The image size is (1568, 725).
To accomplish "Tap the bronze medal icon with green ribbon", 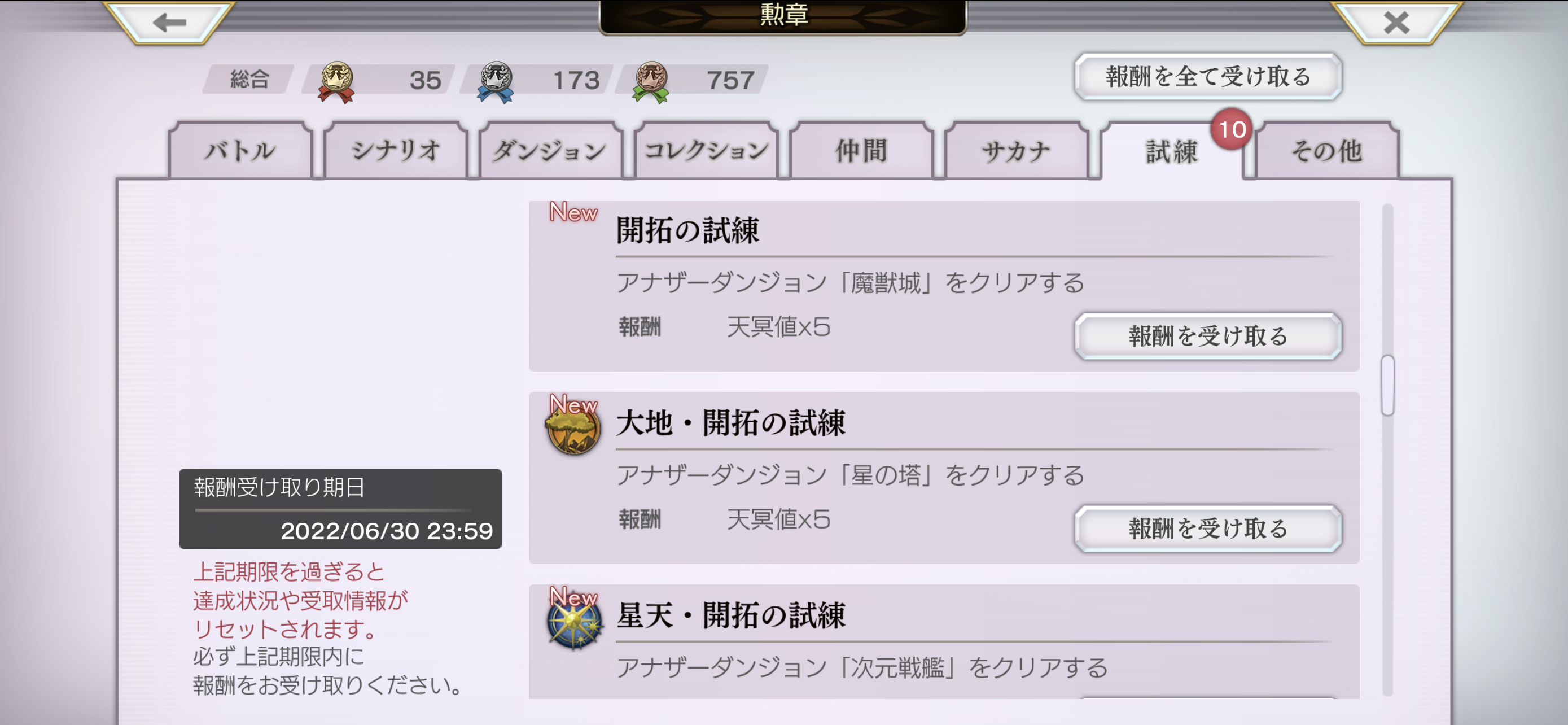I will (x=651, y=82).
